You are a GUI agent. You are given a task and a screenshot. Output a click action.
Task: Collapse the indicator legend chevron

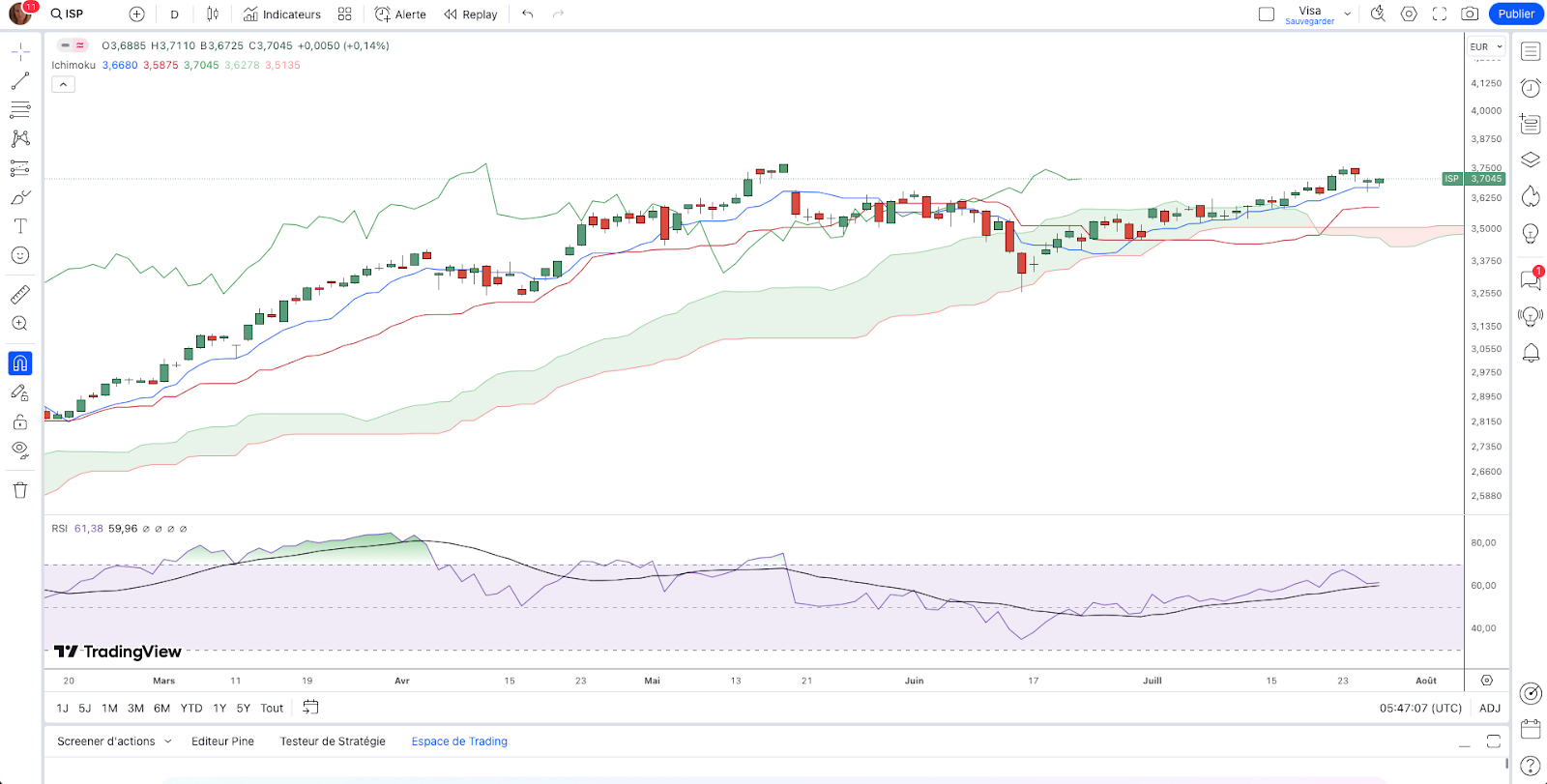pyautogui.click(x=63, y=85)
